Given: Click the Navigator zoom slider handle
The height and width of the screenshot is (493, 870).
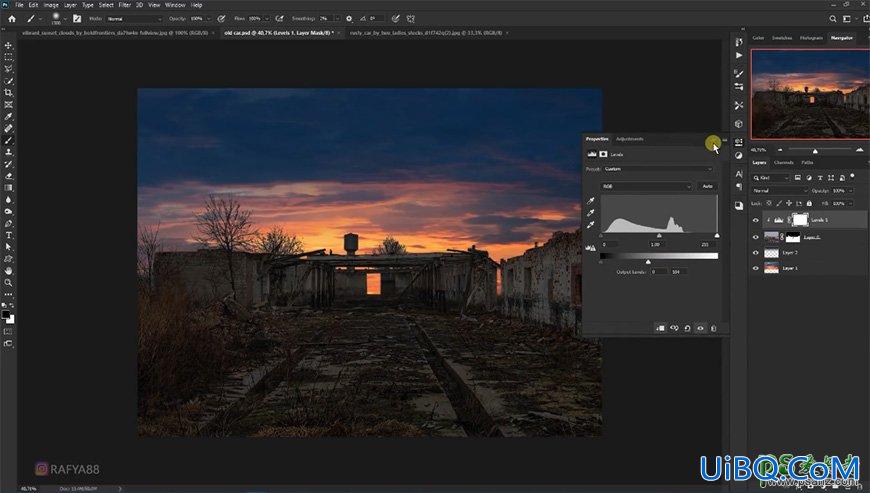Looking at the screenshot, I should (x=815, y=151).
